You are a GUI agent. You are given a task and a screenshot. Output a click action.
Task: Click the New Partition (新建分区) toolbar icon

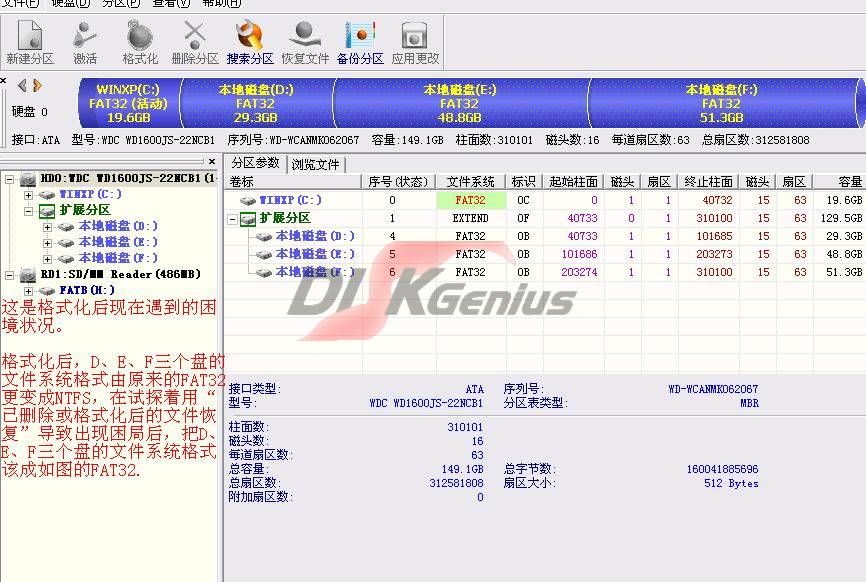[30, 42]
